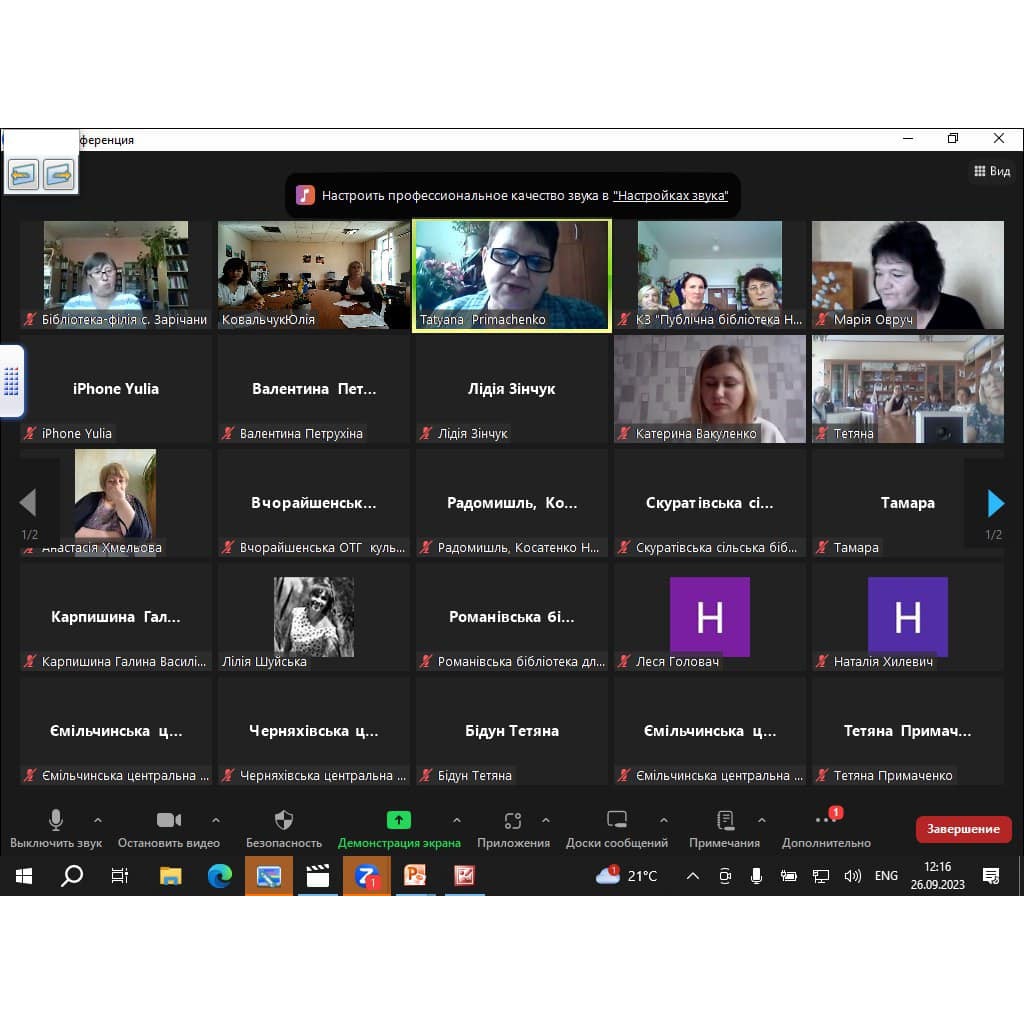1024x1024 pixels.
Task: Mute the microphone in Zoom toolbar
Action: [x=56, y=821]
